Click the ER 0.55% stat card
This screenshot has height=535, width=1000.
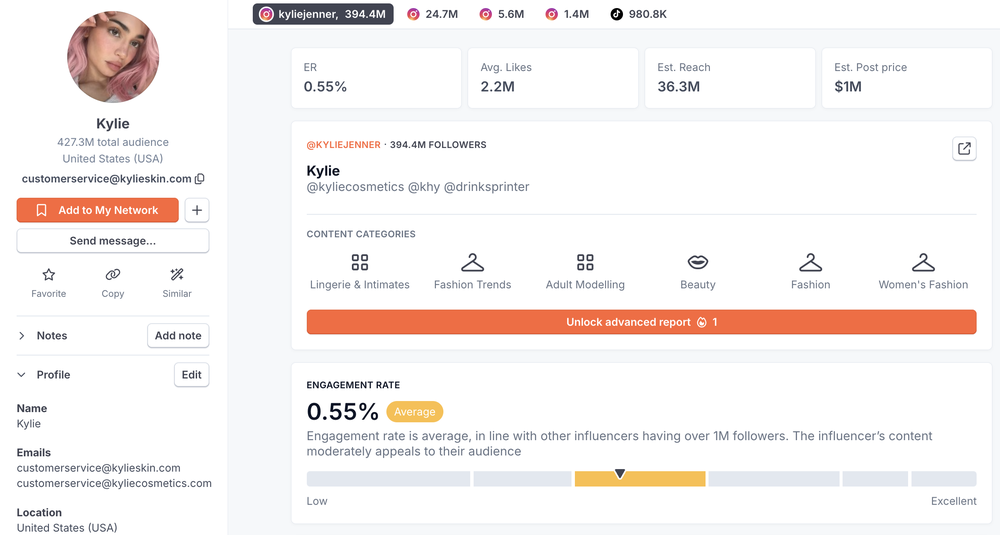click(376, 78)
